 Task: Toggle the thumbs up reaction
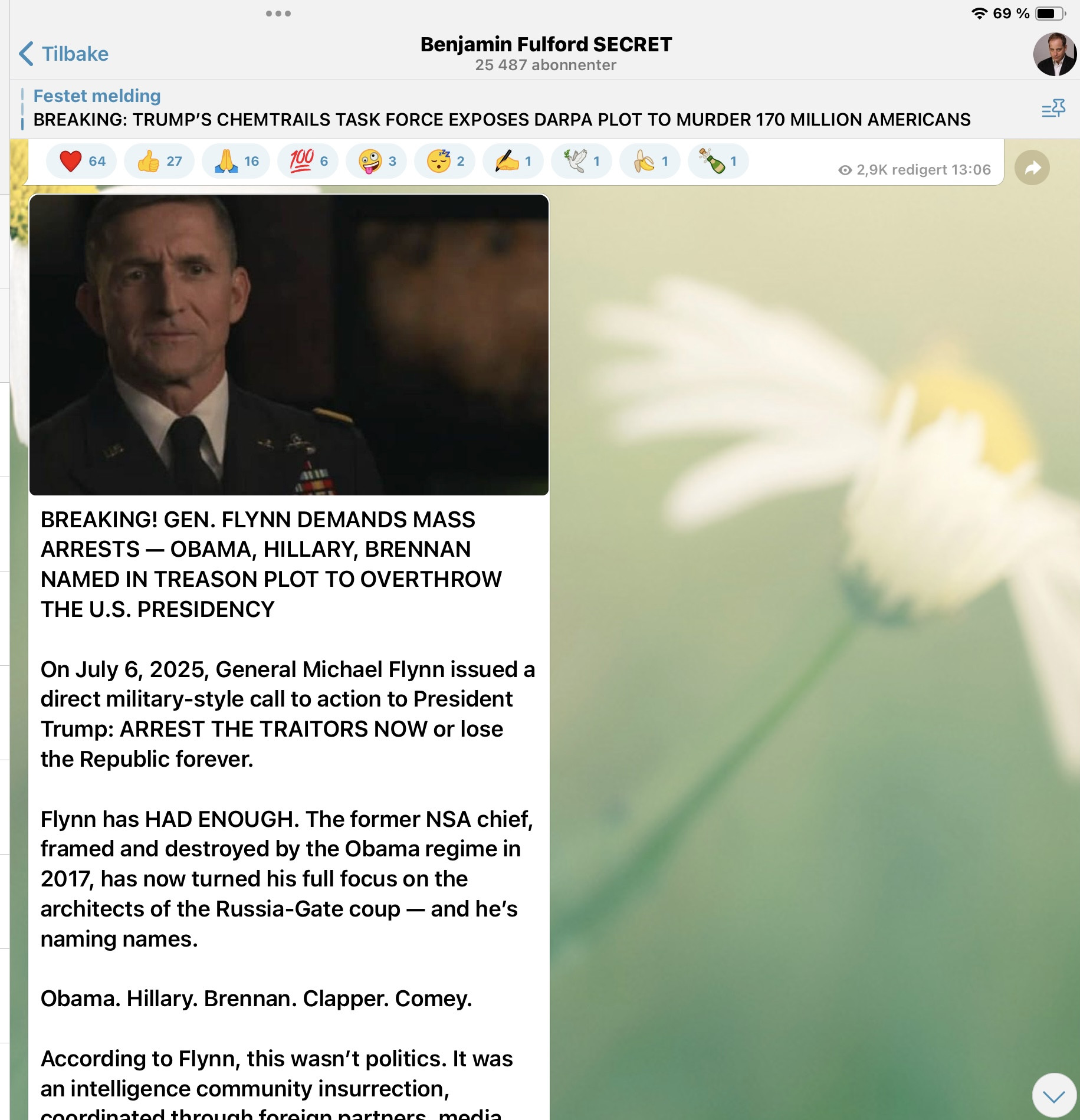(x=159, y=161)
